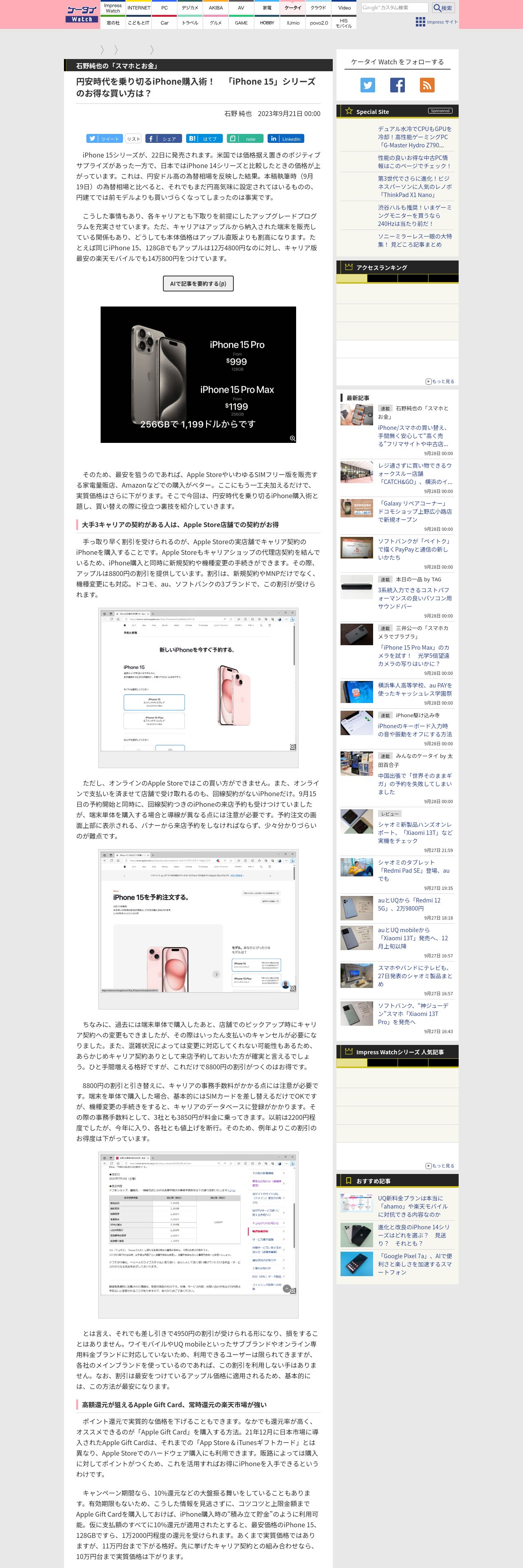The width and height of the screenshot is (523, 1568).
Task: Enlarge iPhone 15を予約注文する screenshot magnifier
Action: 293,988
